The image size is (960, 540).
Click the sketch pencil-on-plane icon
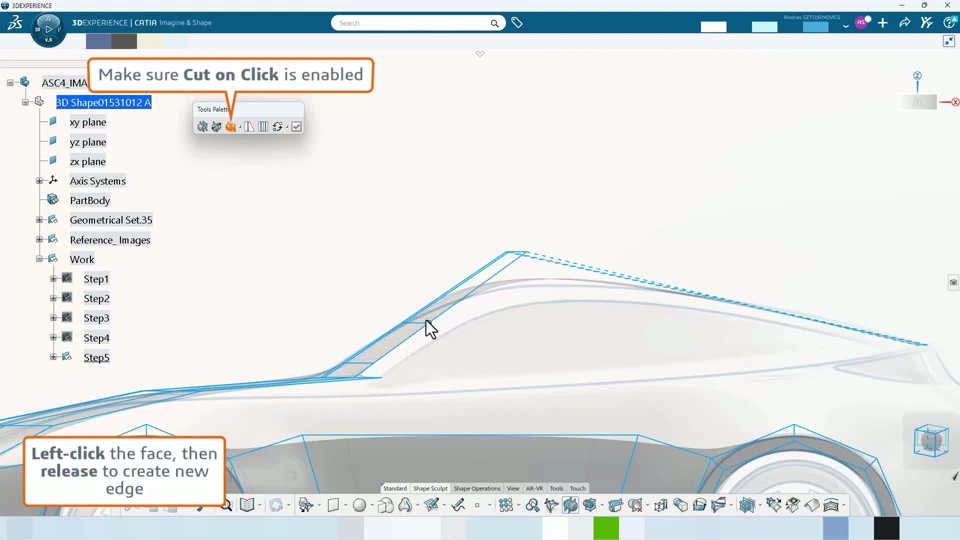pyautogui.click(x=432, y=505)
